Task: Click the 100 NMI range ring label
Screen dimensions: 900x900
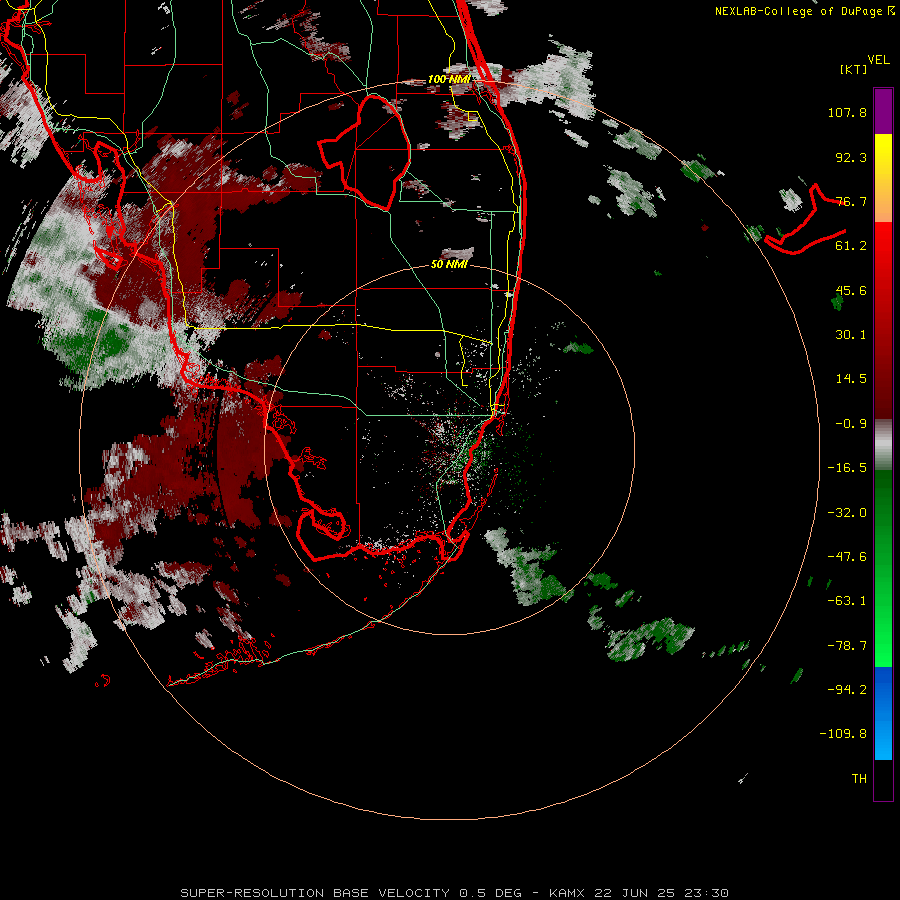Action: tap(449, 79)
